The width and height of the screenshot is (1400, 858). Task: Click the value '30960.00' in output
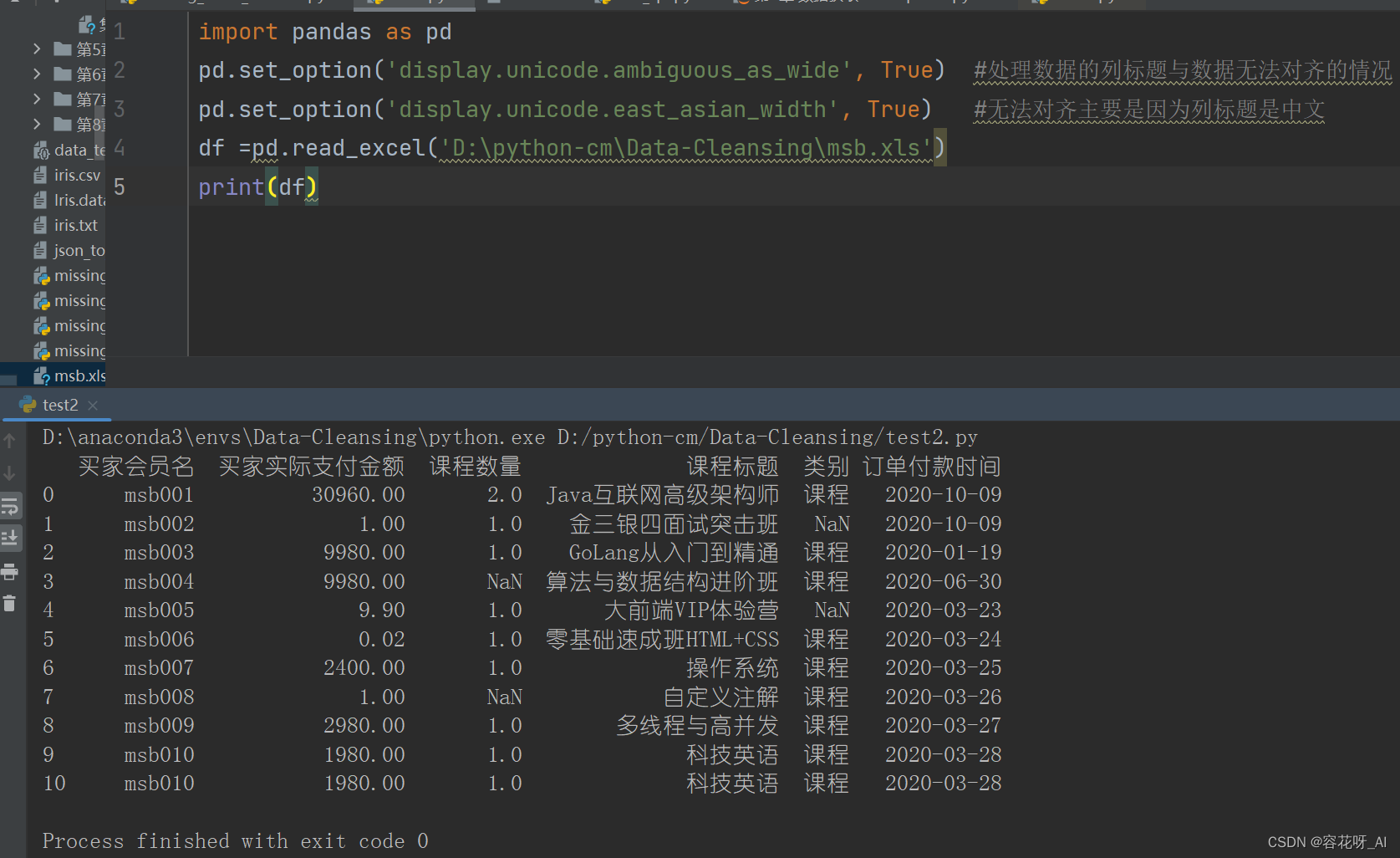[359, 495]
